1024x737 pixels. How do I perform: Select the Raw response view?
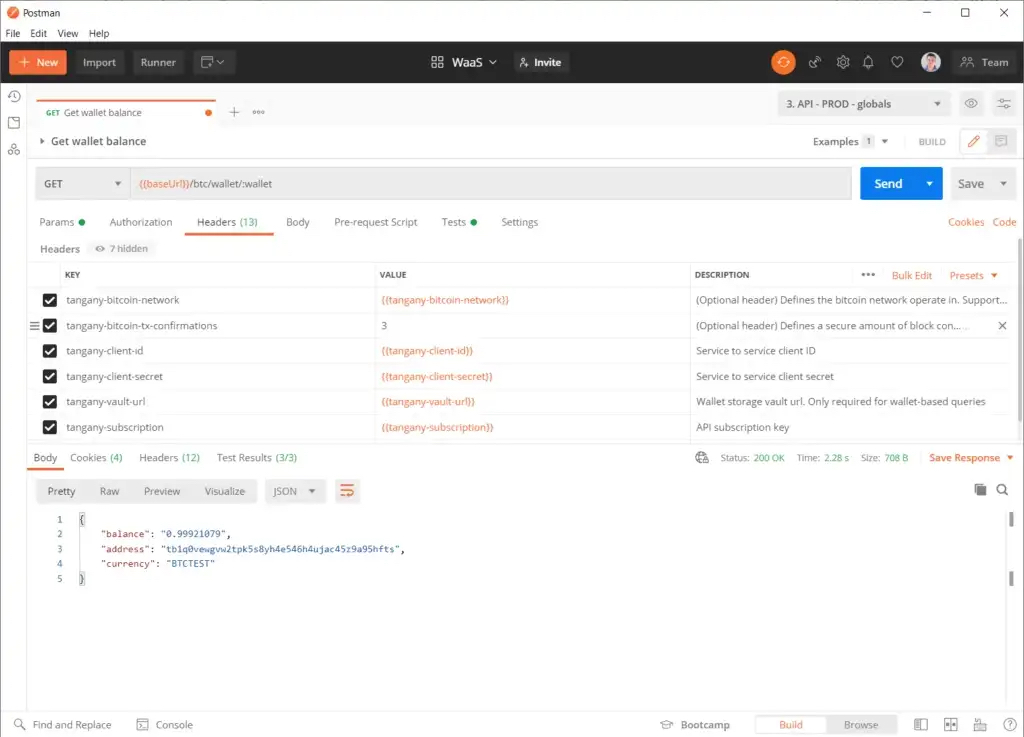pyautogui.click(x=109, y=491)
